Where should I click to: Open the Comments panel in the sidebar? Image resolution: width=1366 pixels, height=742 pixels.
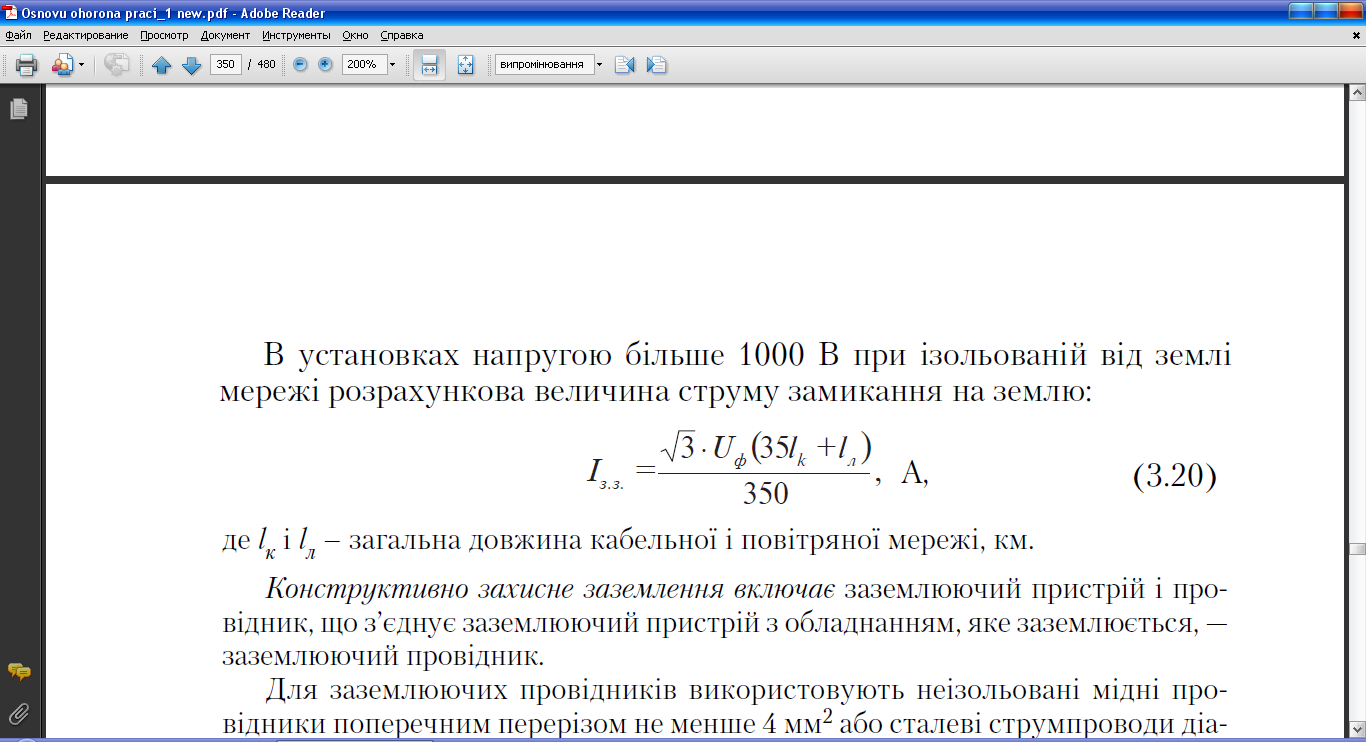(18, 671)
